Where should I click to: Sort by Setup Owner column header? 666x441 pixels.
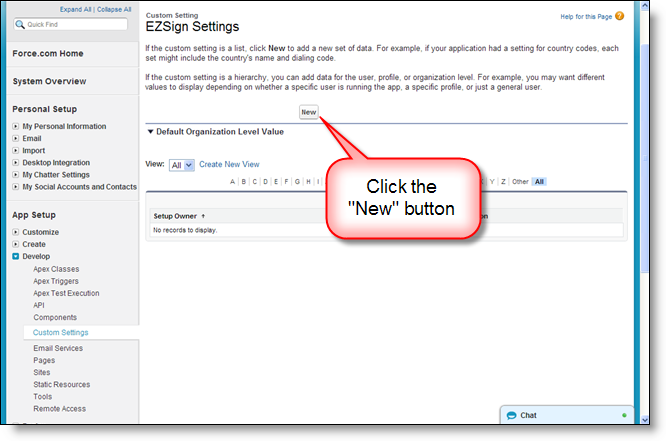pos(176,215)
